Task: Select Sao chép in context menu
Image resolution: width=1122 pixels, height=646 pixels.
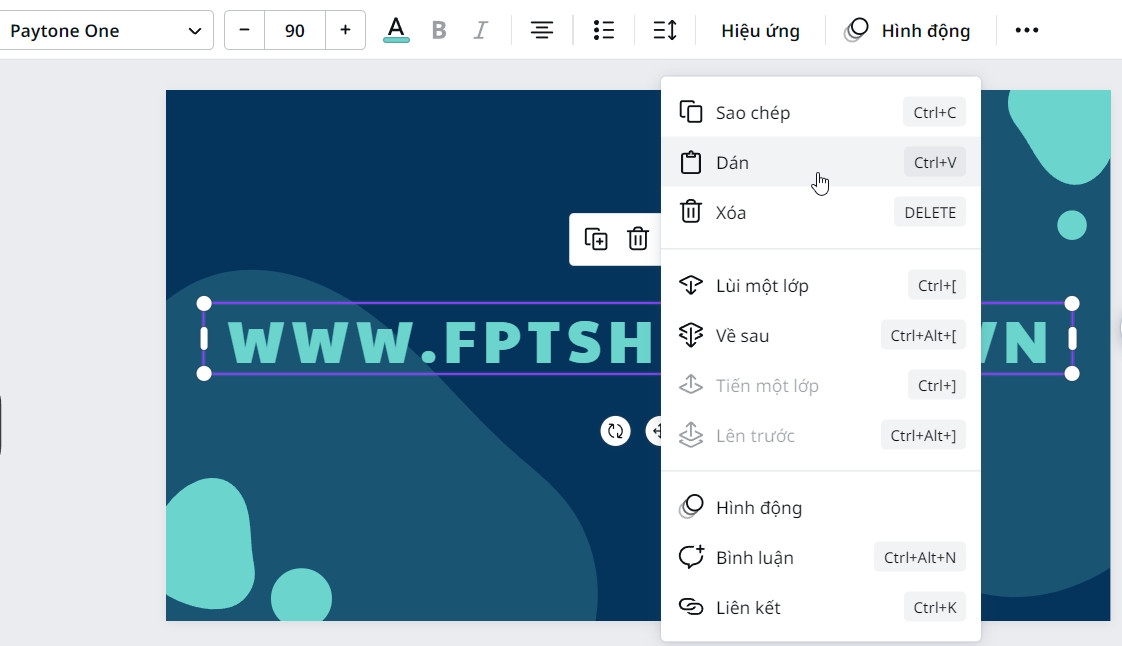Action: pos(821,112)
